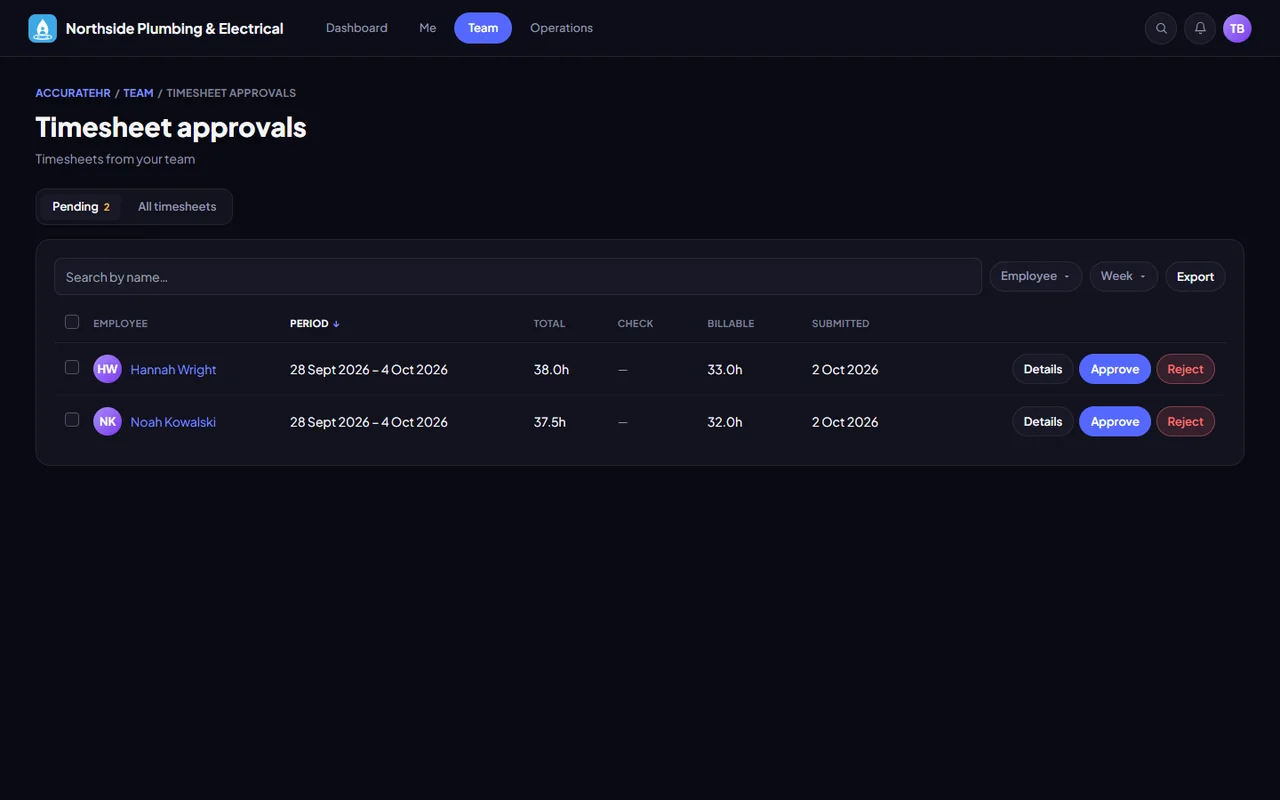
Task: Open Hannah Wright's profile link
Action: click(173, 370)
